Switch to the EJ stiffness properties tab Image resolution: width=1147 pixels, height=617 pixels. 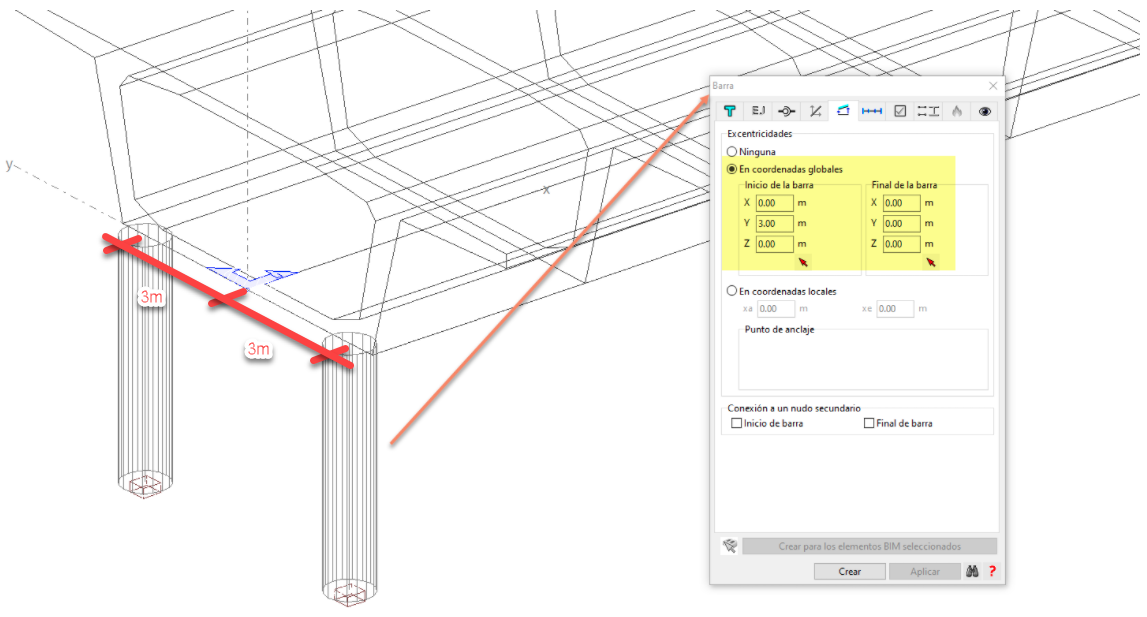pos(758,111)
